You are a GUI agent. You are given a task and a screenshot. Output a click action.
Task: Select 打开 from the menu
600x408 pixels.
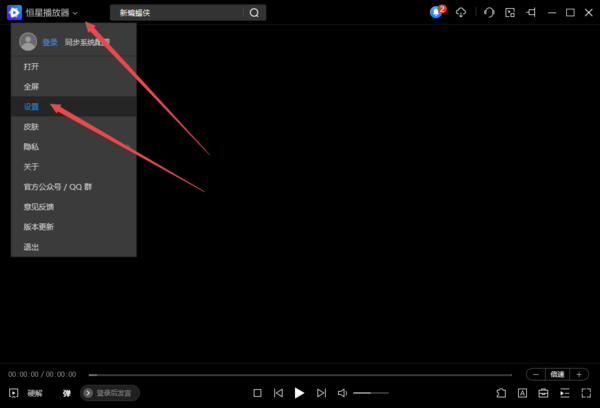tap(73, 67)
